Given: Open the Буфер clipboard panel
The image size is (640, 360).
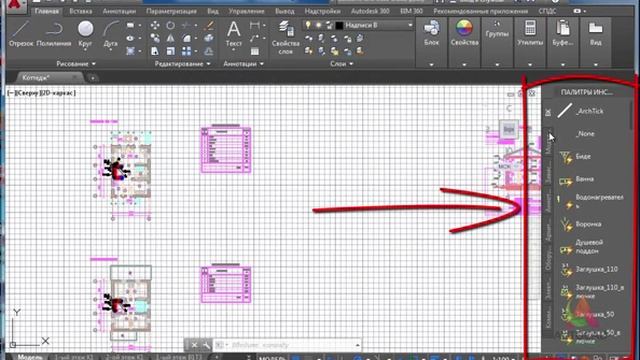Looking at the screenshot, I should click(562, 33).
